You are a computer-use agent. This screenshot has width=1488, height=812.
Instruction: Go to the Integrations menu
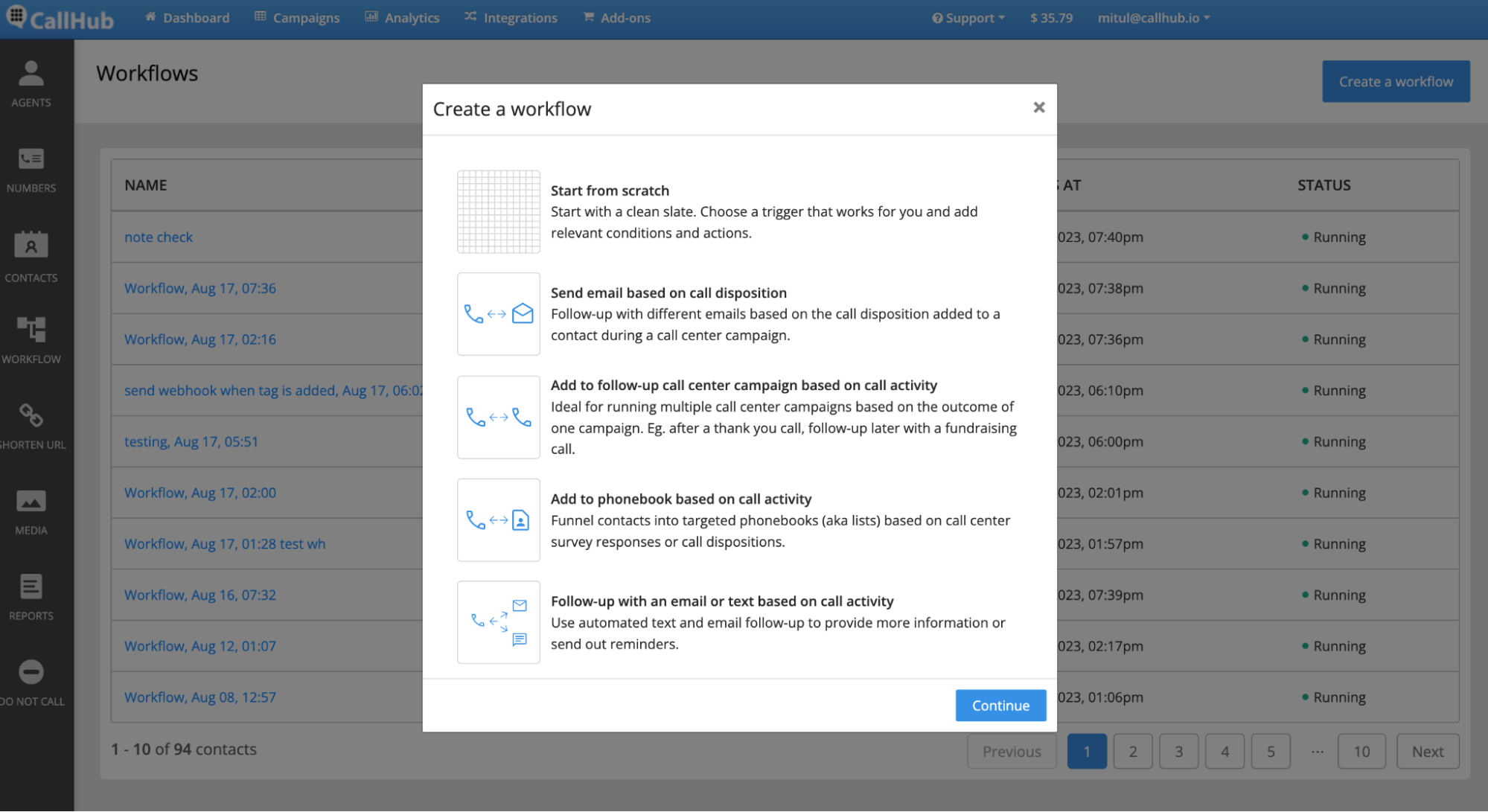pos(511,18)
